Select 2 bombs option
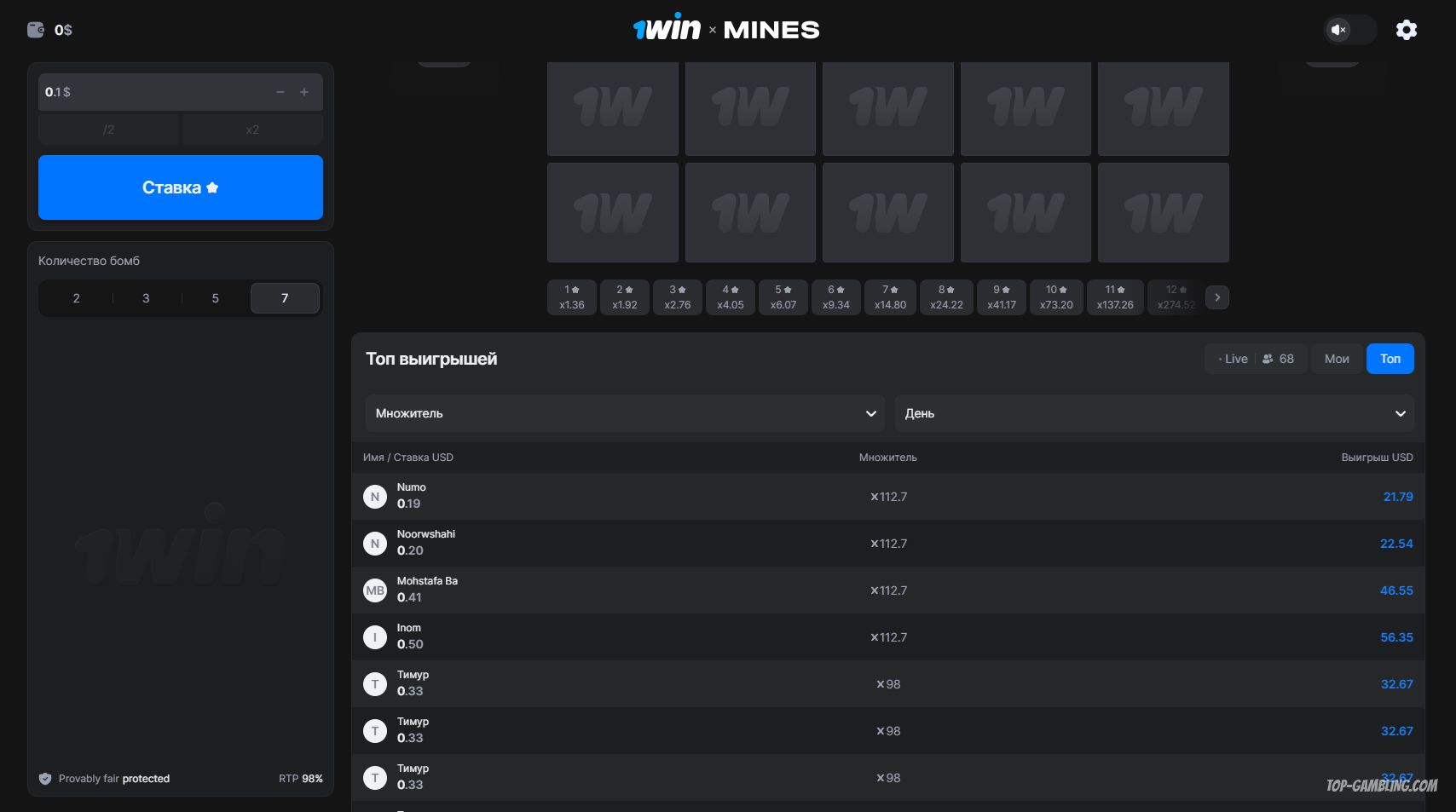The height and width of the screenshot is (812, 1456). [x=77, y=298]
